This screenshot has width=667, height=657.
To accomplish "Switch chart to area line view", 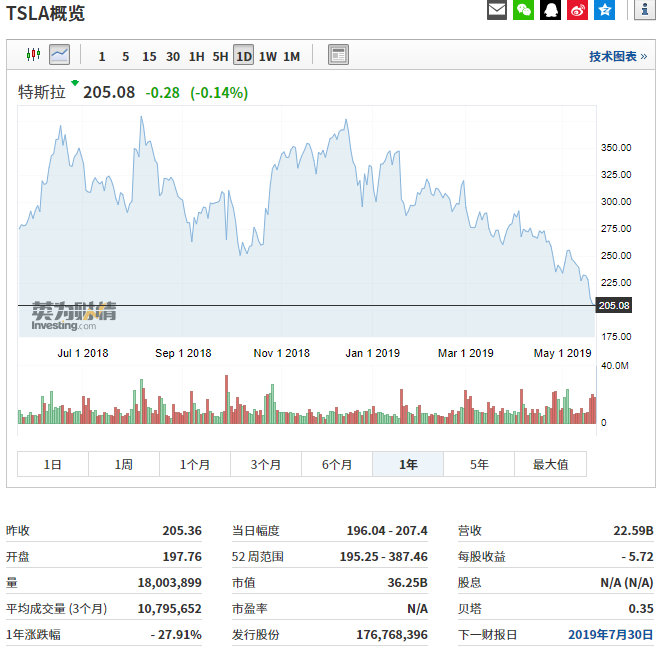I will pos(60,54).
